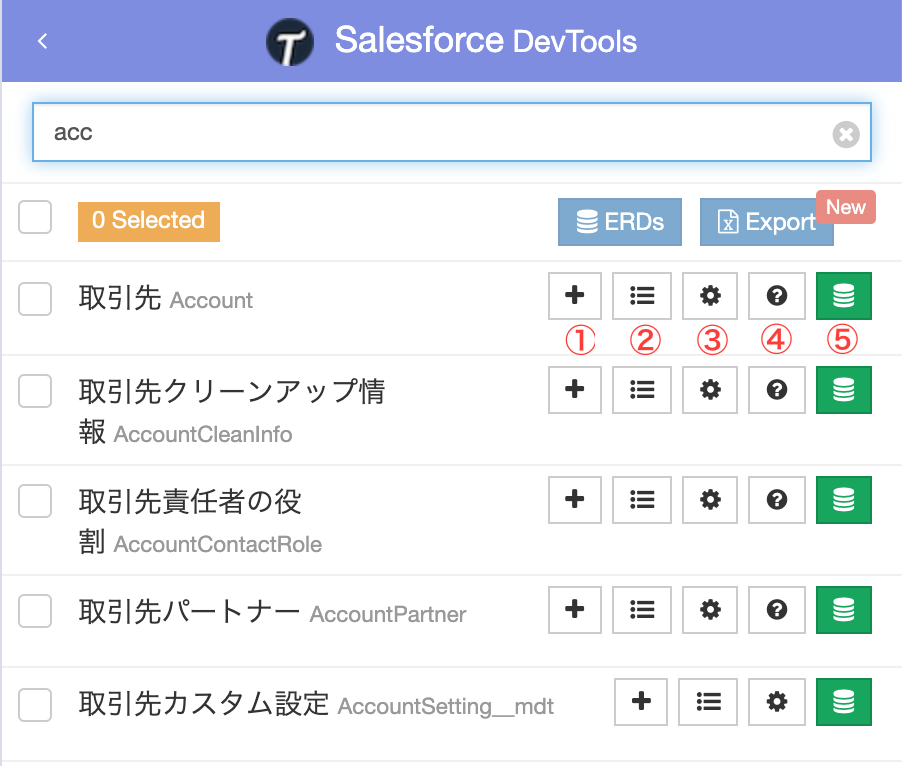This screenshot has height=766, width=902.
Task: Click the 'AccountSetting__mdt' object name
Action: pyautogui.click(x=446, y=707)
